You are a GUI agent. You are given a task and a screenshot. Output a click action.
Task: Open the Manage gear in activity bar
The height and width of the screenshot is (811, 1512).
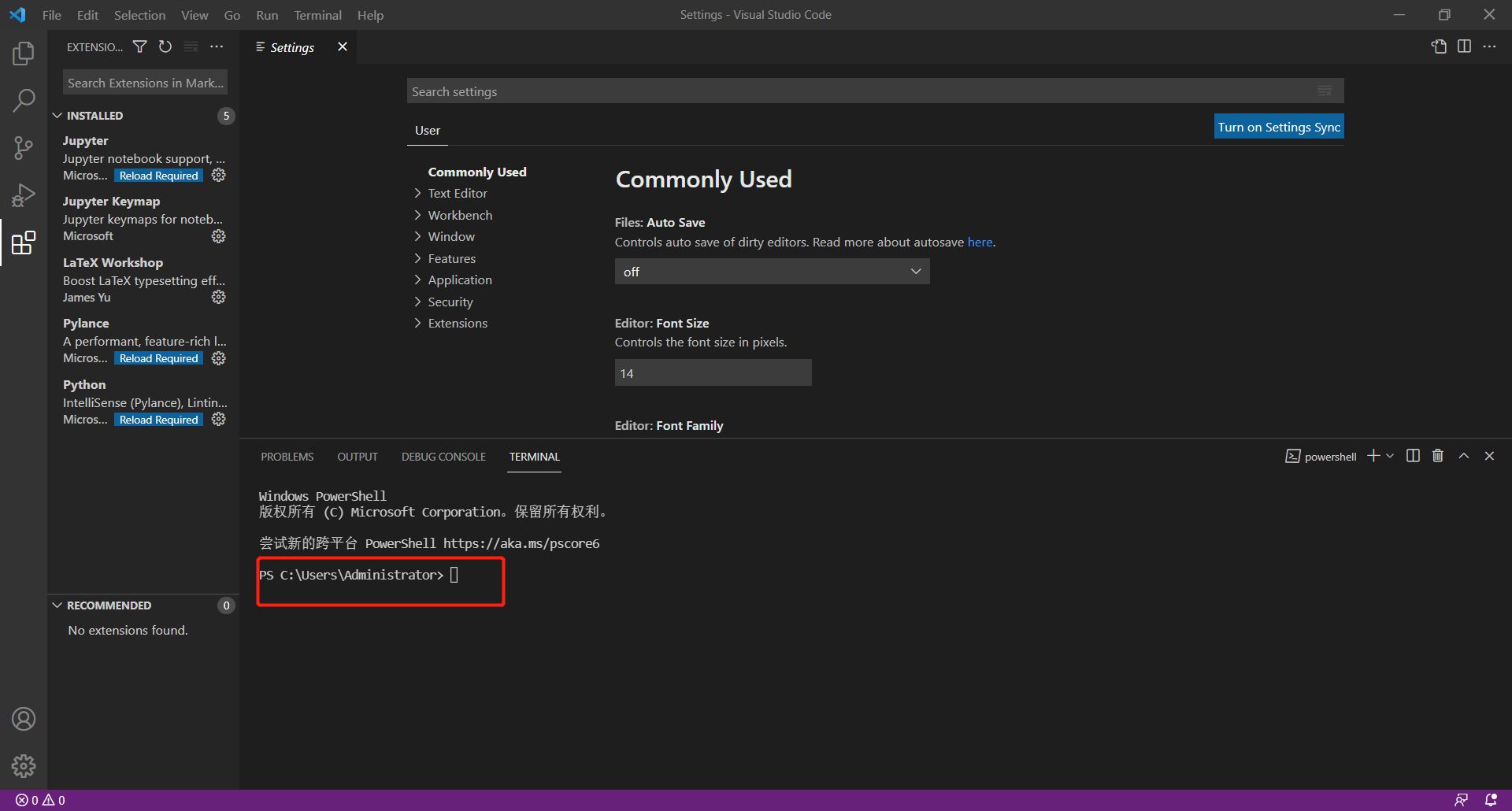tap(24, 766)
